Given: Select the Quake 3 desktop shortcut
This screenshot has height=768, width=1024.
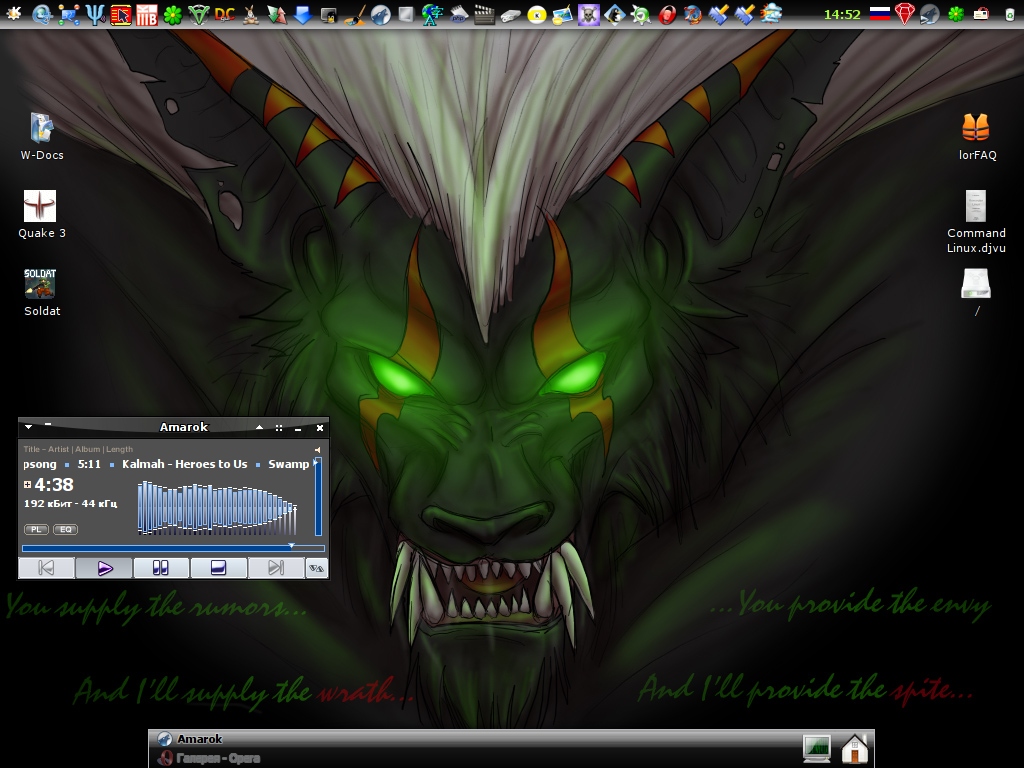Looking at the screenshot, I should [x=42, y=214].
